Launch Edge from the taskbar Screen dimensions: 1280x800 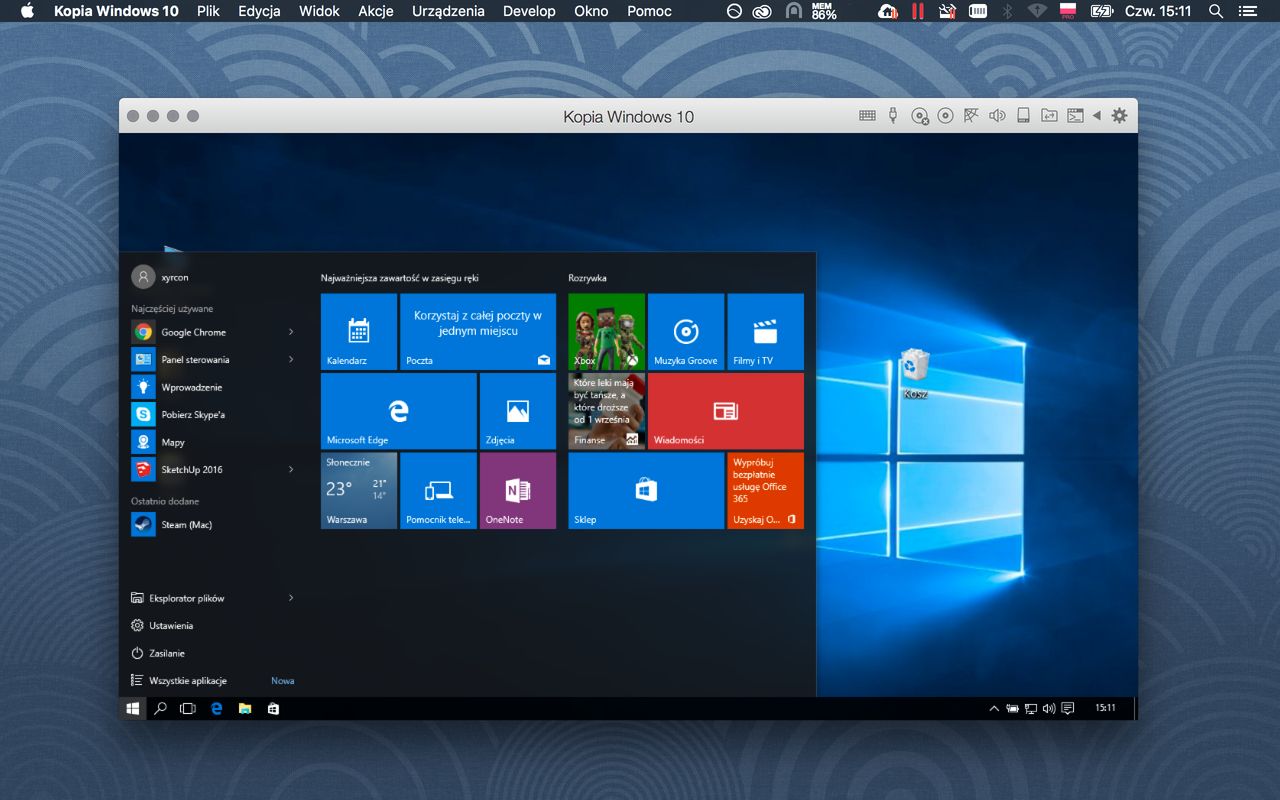tap(216, 709)
